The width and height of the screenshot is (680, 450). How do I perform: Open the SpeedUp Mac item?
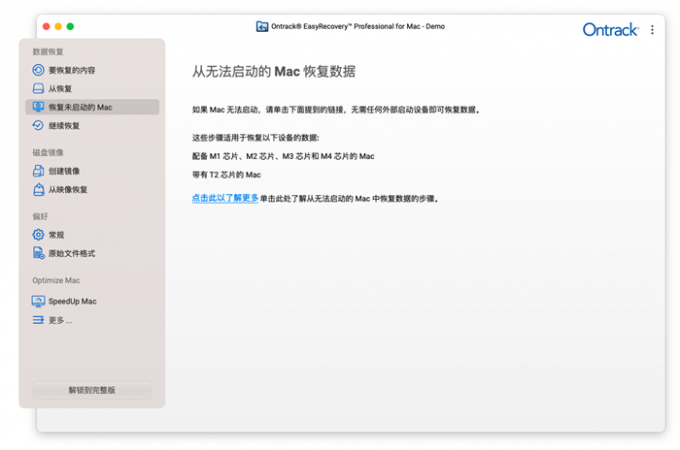[92, 301]
